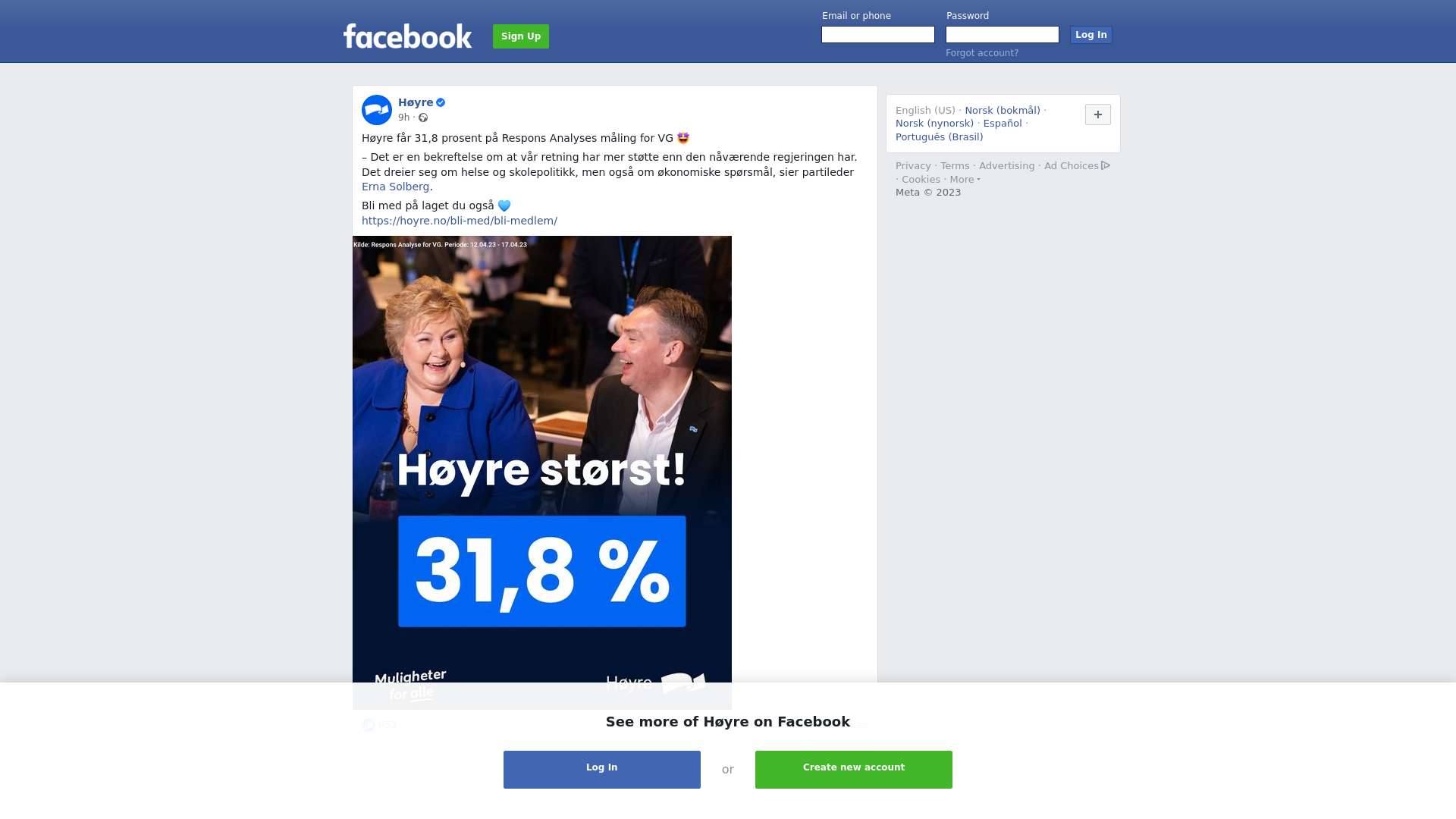Screen dimensions: 1456x819
Task: Switch language to Norsk (bokmål)
Action: point(1003,111)
